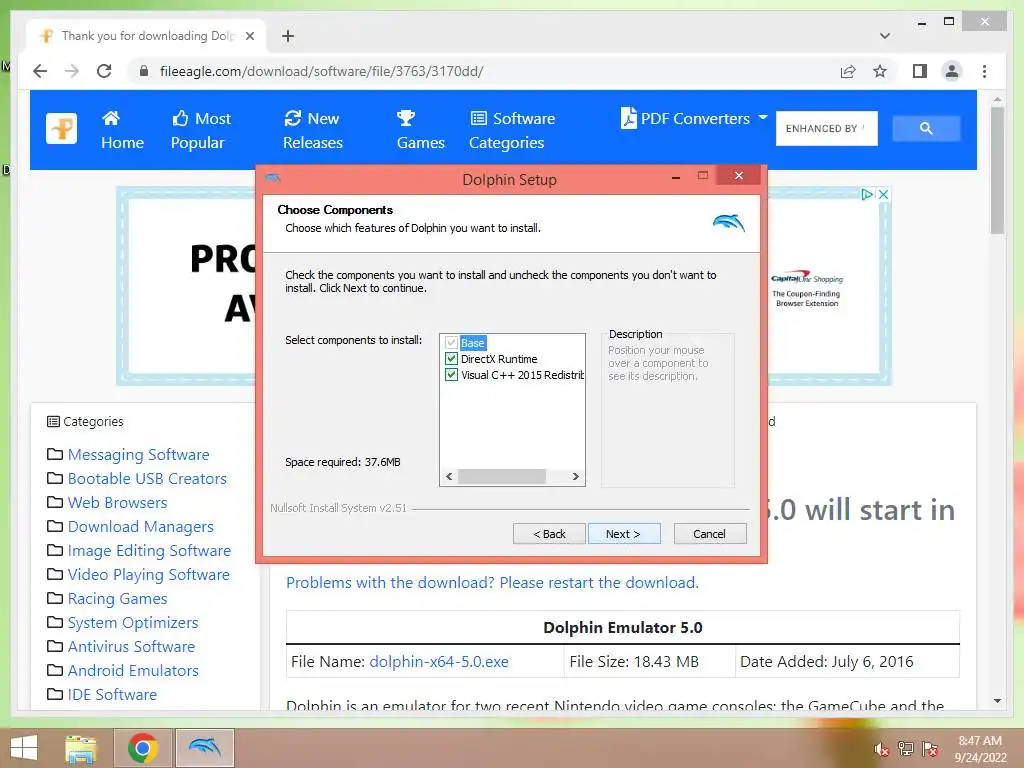Click the components list horizontal scrollbar thumb

click(x=502, y=477)
